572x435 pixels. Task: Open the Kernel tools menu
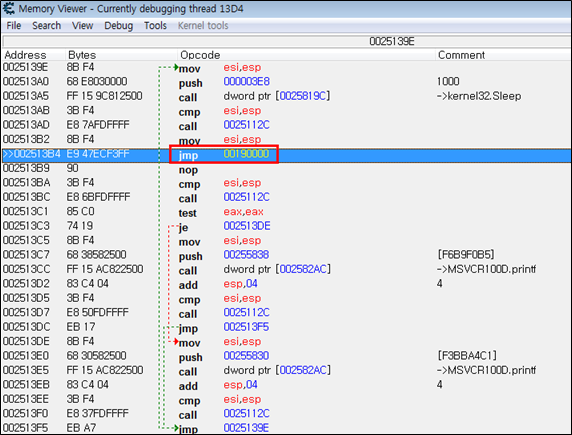[203, 26]
